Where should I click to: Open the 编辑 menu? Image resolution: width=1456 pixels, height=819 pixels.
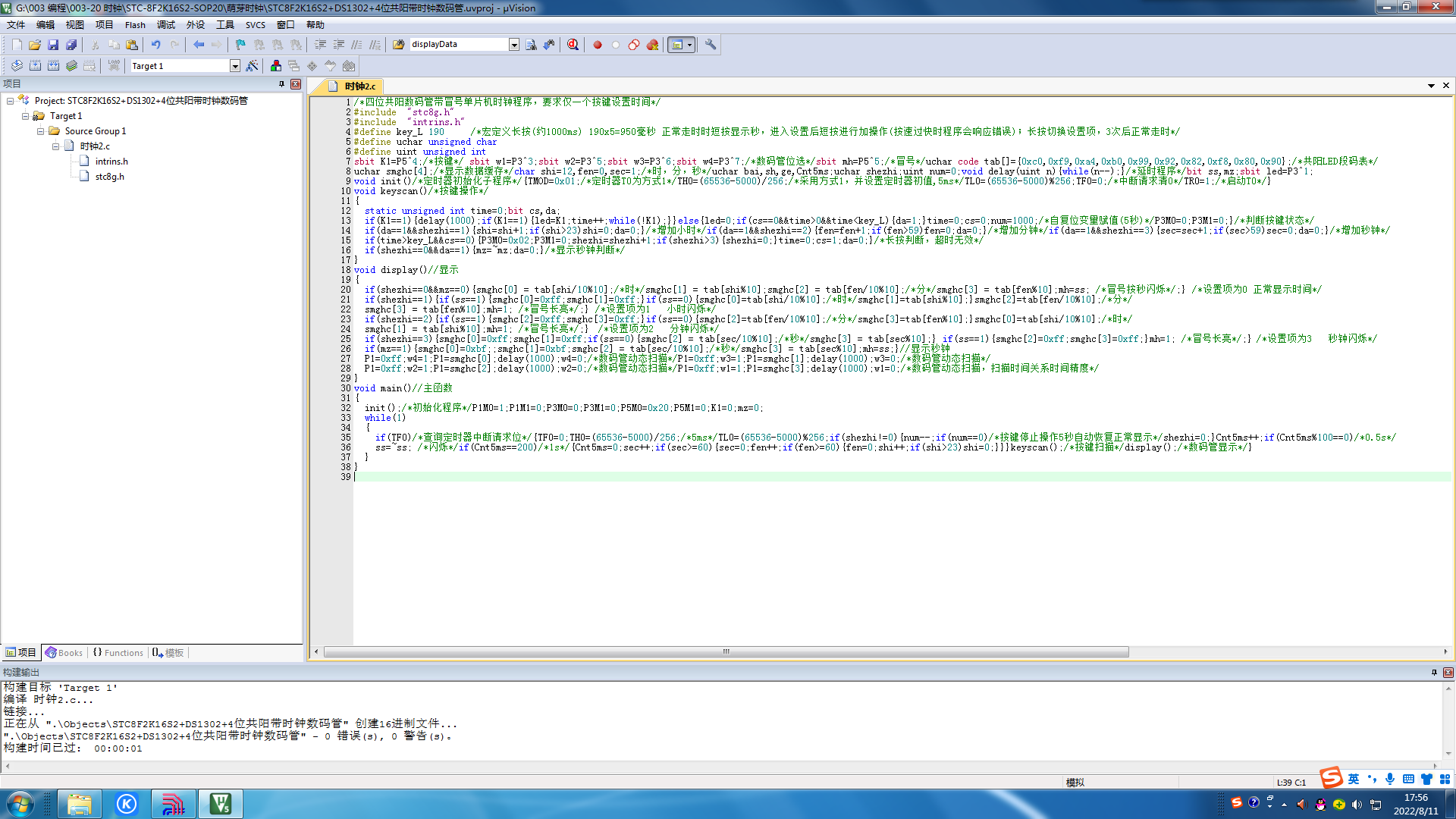click(45, 25)
